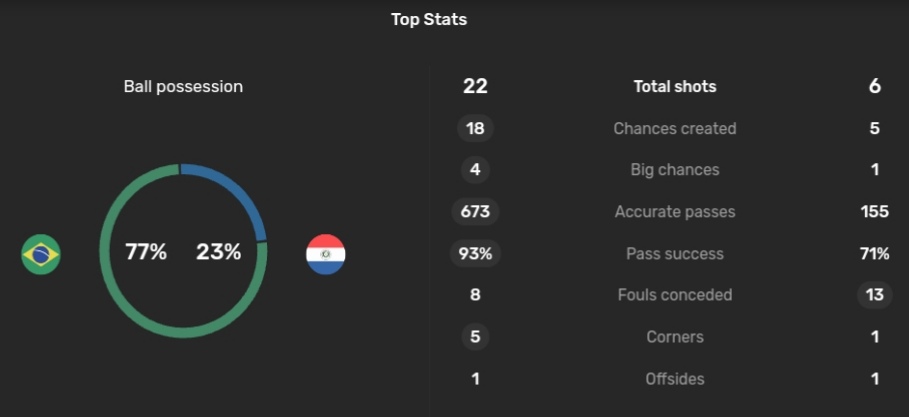Select the Total shots stat label
The height and width of the screenshot is (417, 909).
675,86
